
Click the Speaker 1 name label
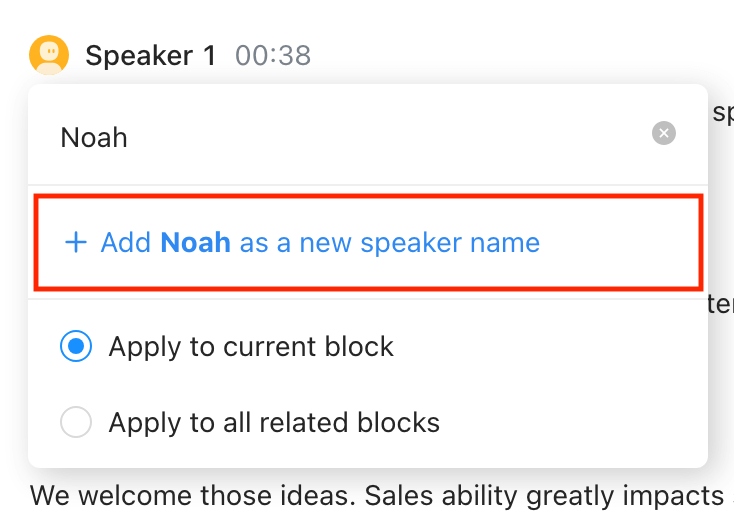(x=150, y=56)
